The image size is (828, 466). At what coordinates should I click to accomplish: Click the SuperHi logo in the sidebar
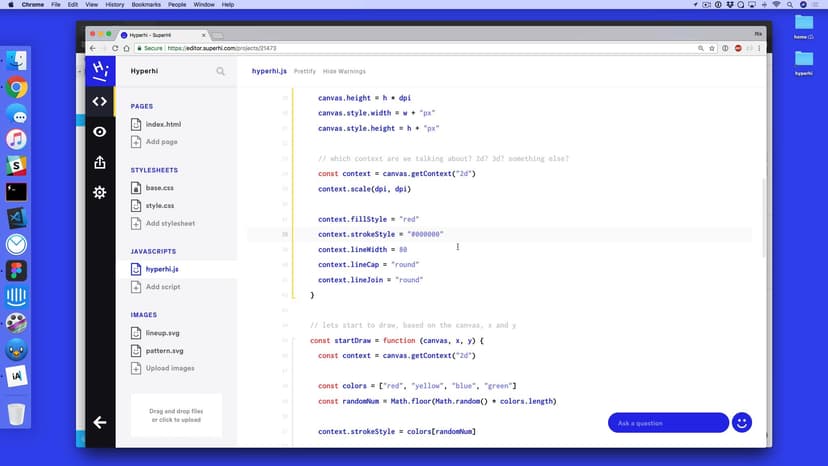point(99,71)
